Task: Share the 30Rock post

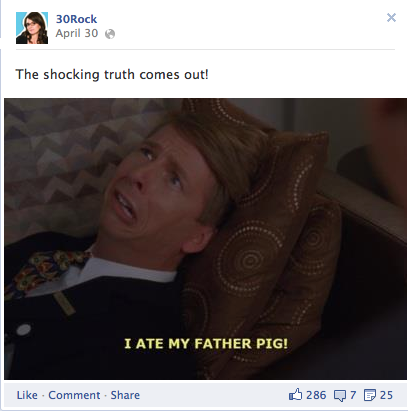Action: click(125, 395)
